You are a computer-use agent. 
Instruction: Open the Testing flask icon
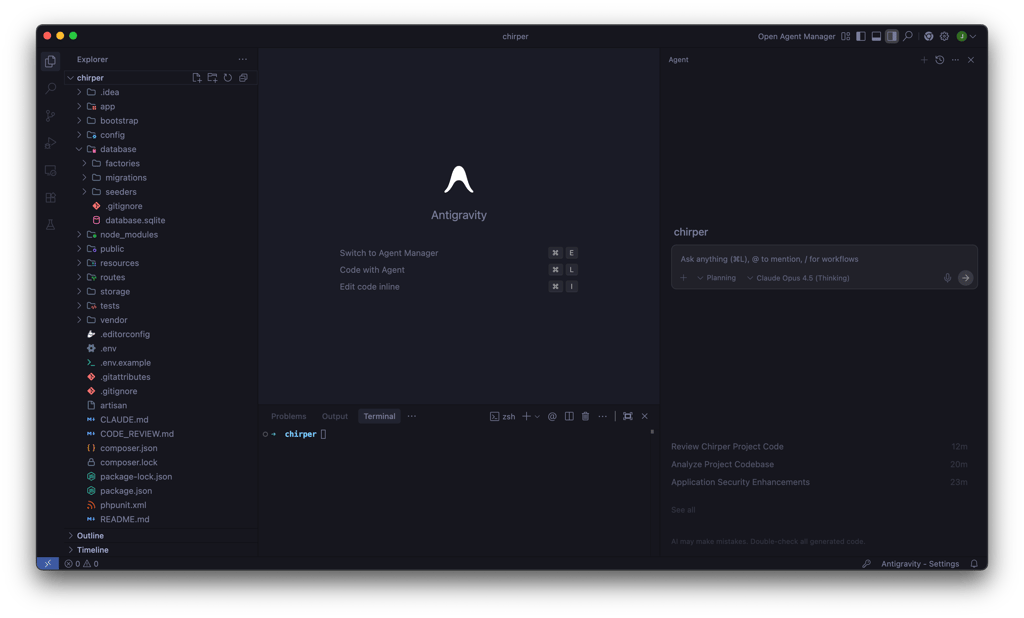[50, 225]
